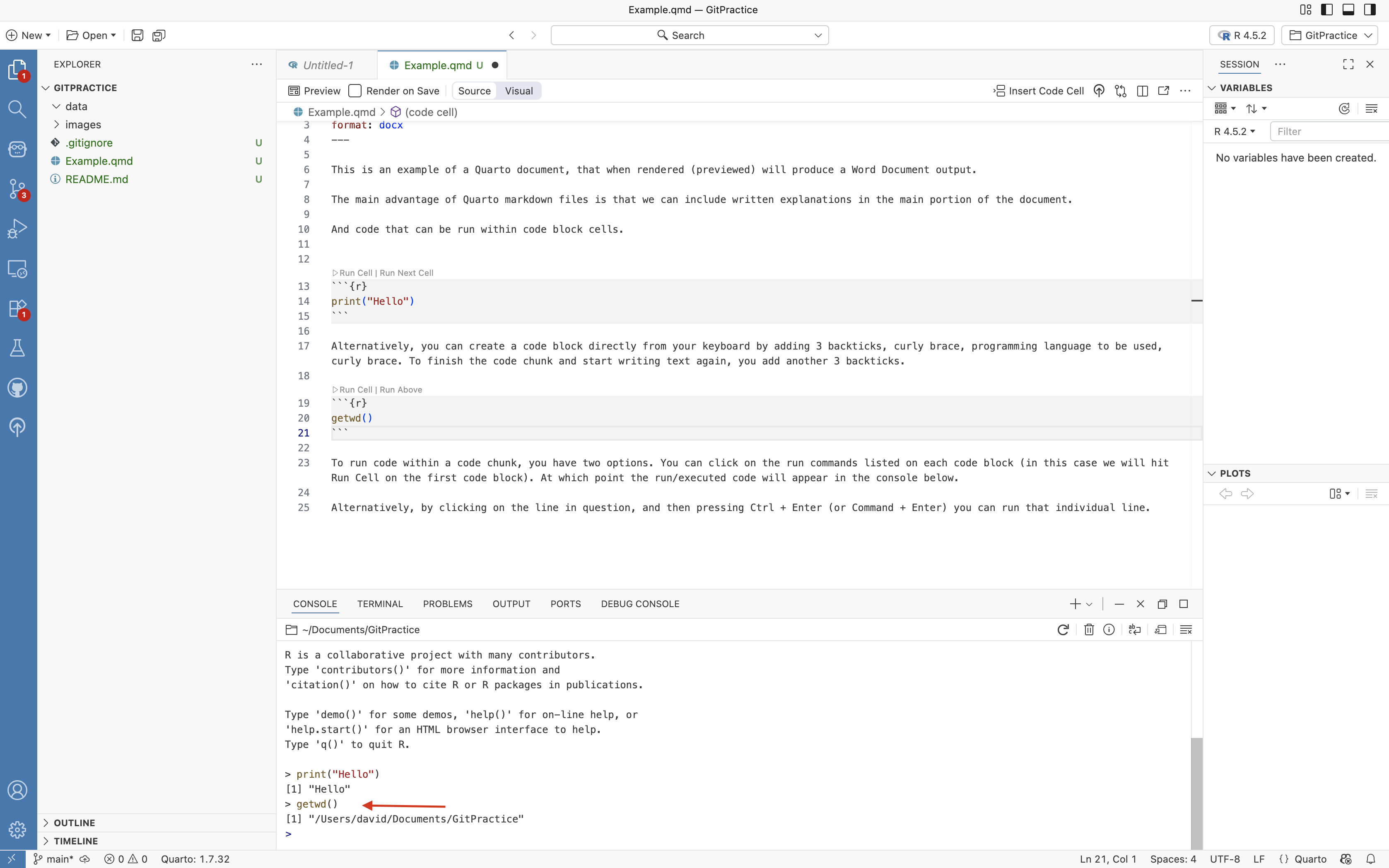Viewport: 1389px width, 868px height.
Task: Open Source Control in activity bar
Action: click(x=17, y=188)
